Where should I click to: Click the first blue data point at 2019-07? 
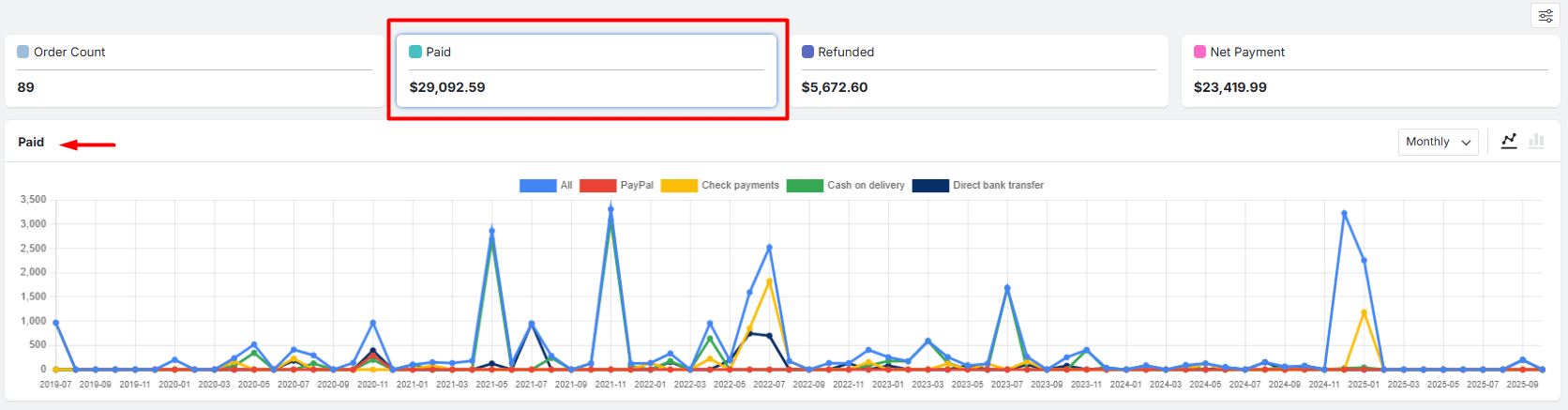click(x=56, y=323)
